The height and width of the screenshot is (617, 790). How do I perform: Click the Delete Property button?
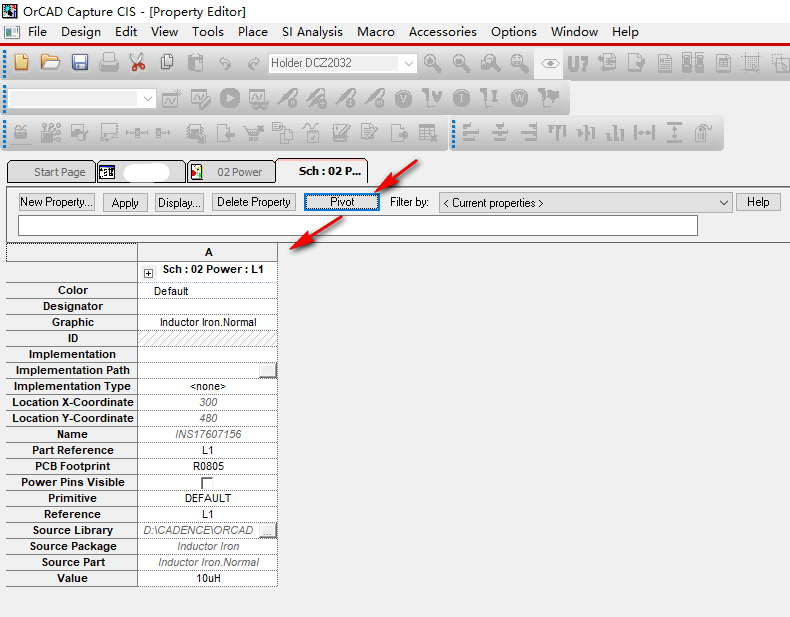click(x=253, y=202)
